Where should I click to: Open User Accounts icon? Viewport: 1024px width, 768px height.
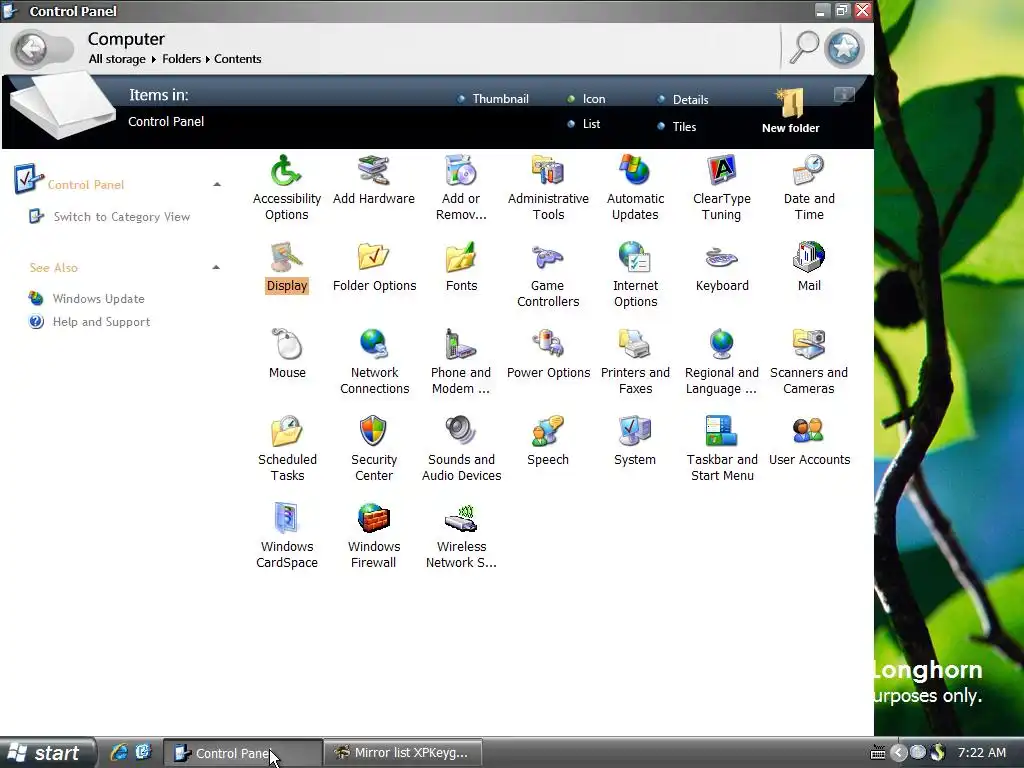[808, 432]
